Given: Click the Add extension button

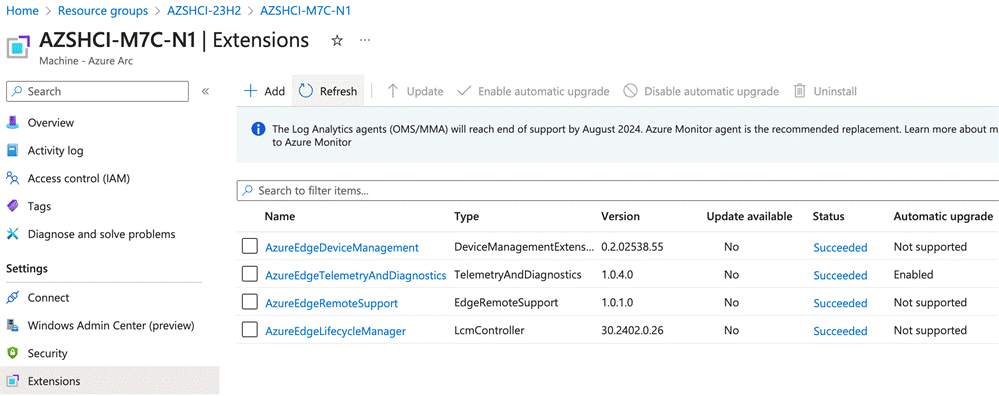Looking at the screenshot, I should coord(264,91).
